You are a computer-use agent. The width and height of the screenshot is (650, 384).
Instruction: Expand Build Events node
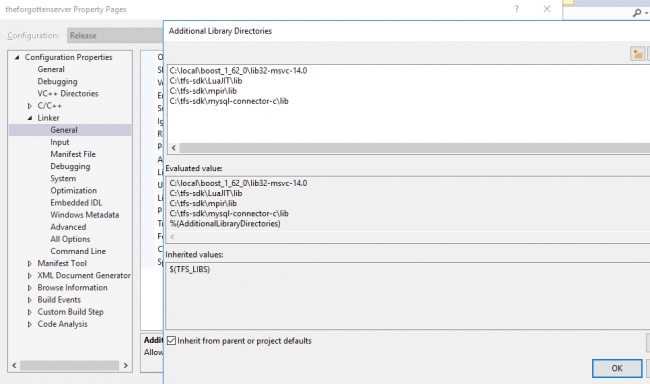pos(30,299)
